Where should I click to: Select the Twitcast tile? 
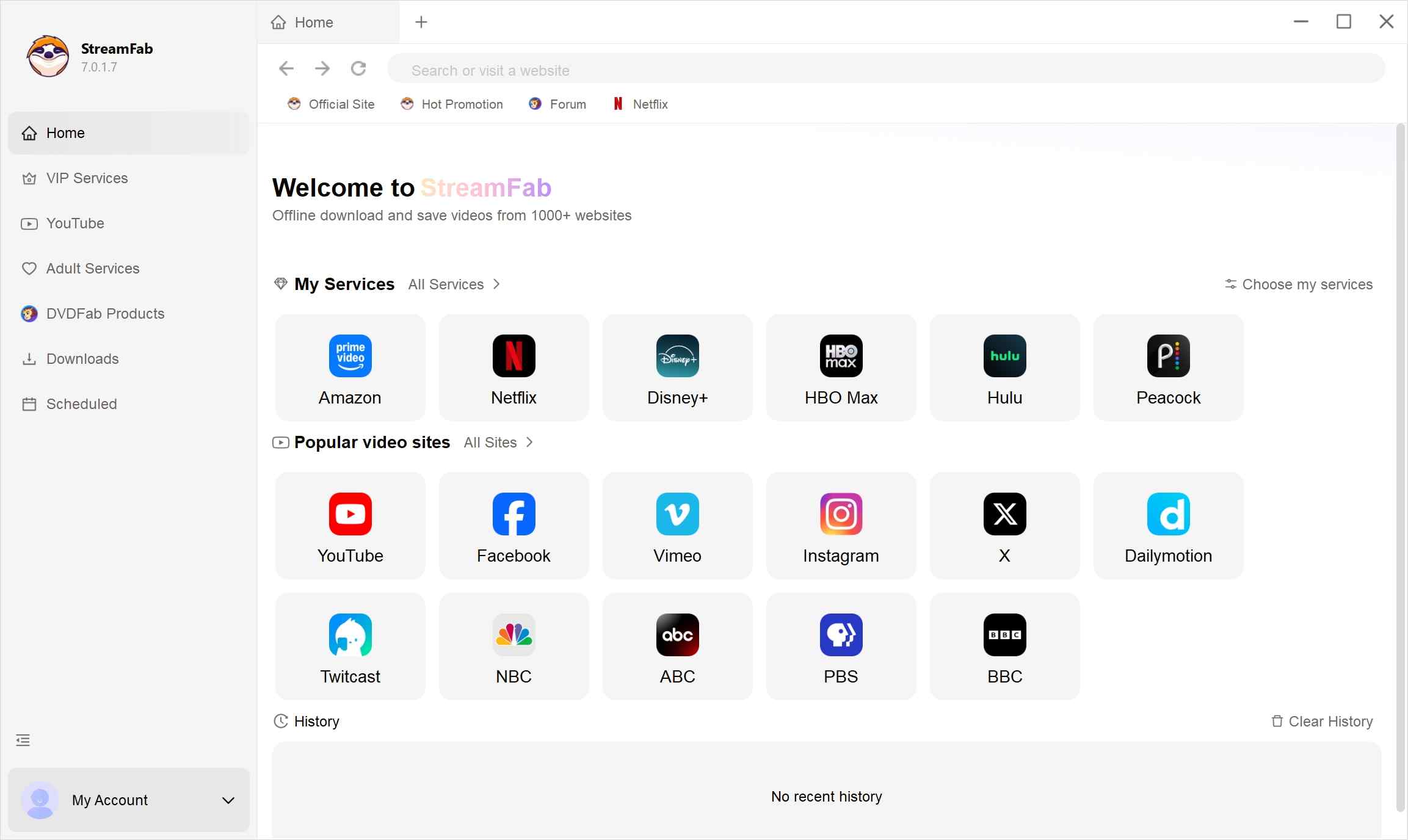(350, 646)
